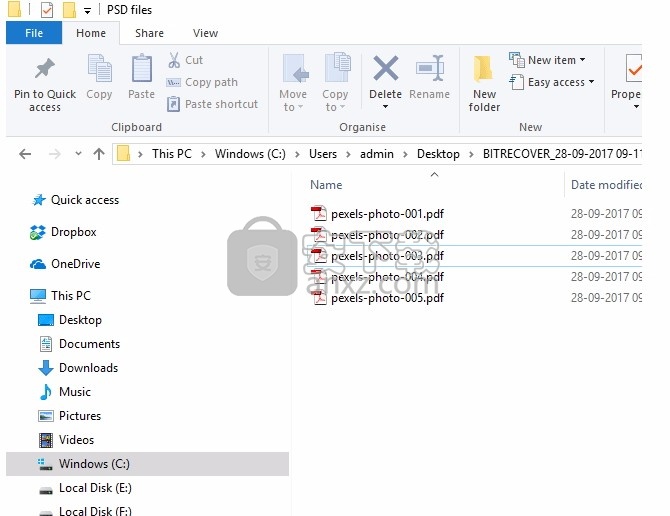Select file pexels-photo-003.pdf

coord(387,256)
